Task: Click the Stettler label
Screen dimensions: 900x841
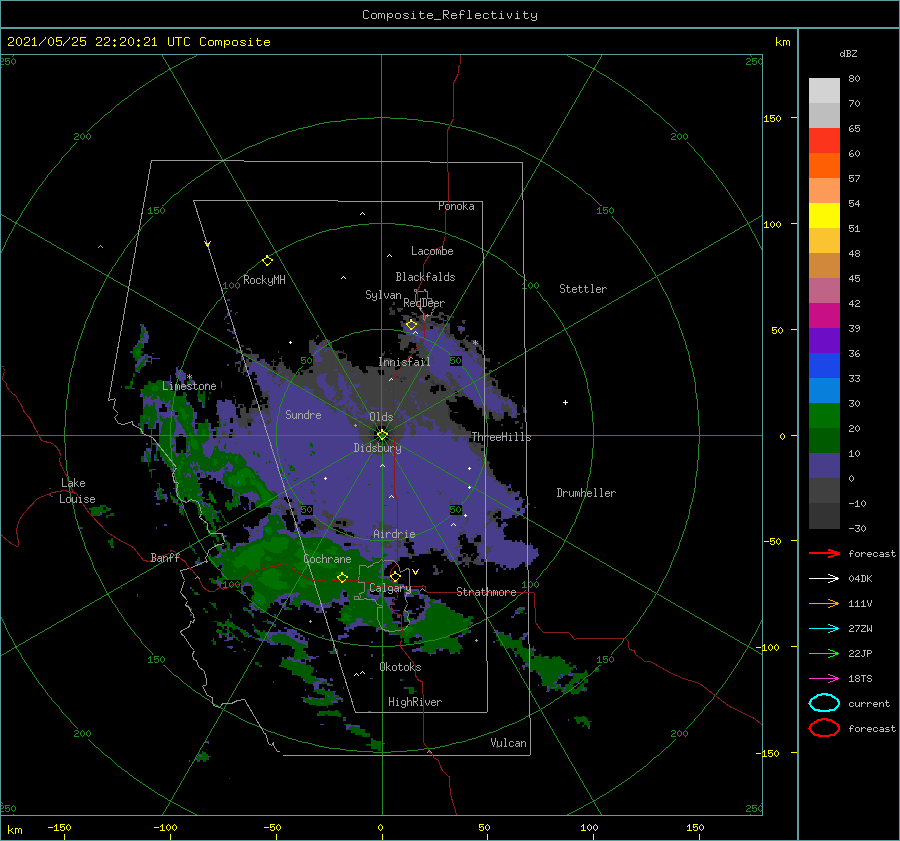Action: click(x=583, y=289)
